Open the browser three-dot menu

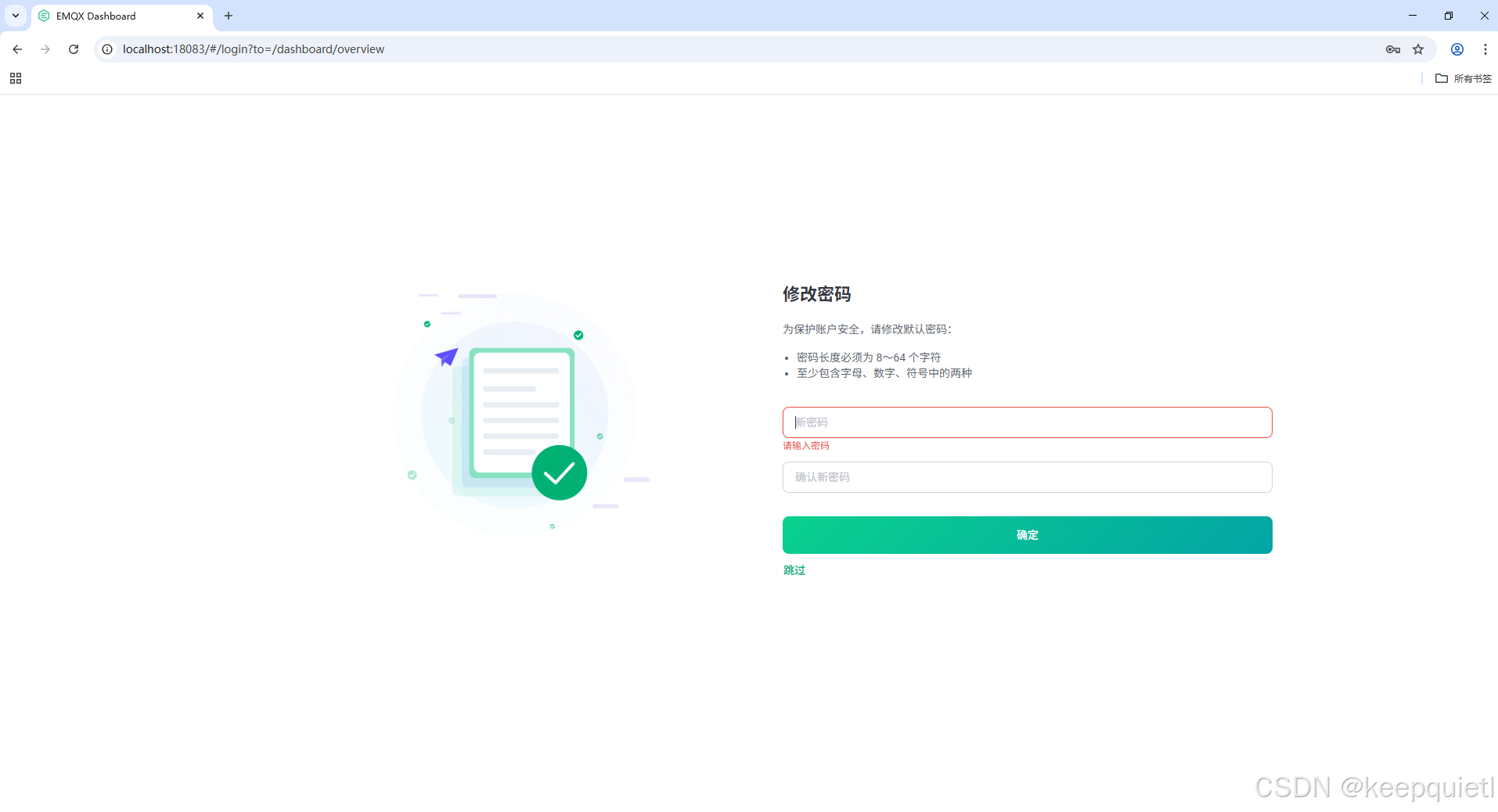[x=1484, y=49]
